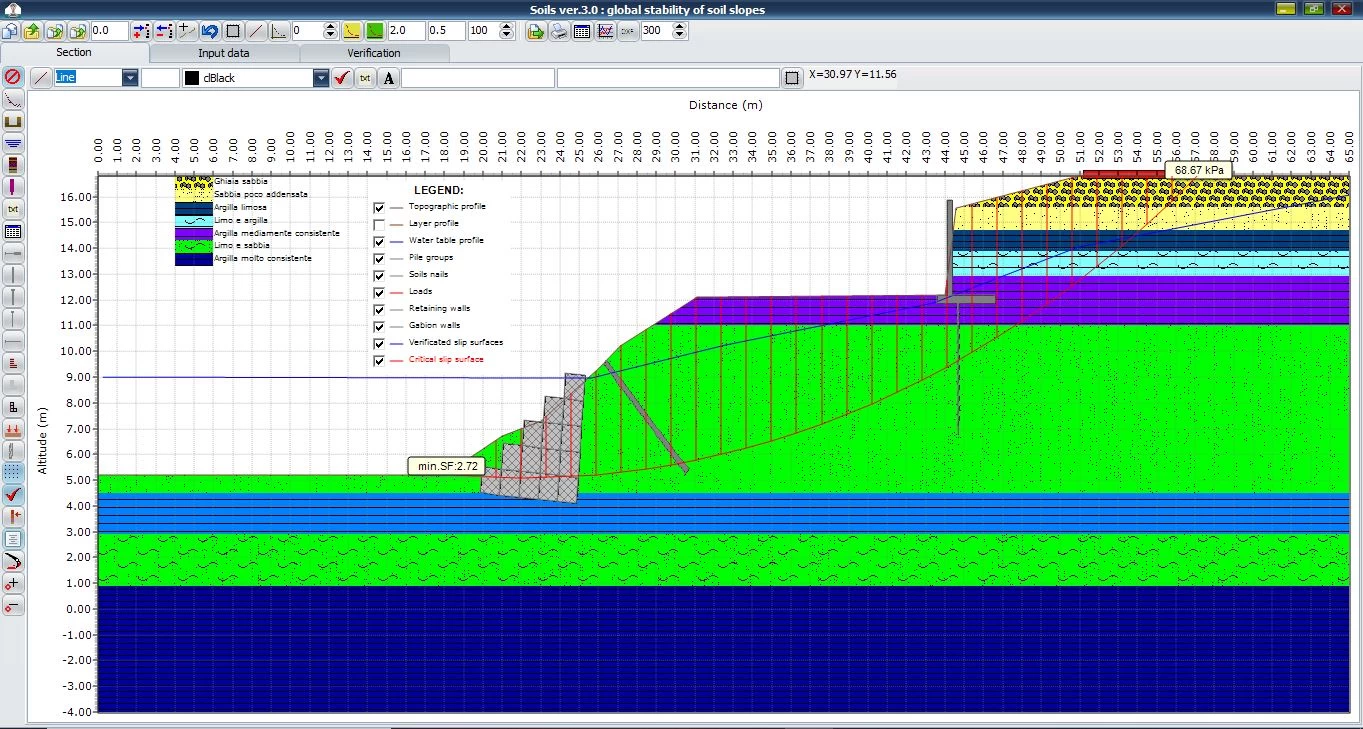The image size is (1363, 729).
Task: Click the export icon with green arrow
Action: click(x=536, y=31)
